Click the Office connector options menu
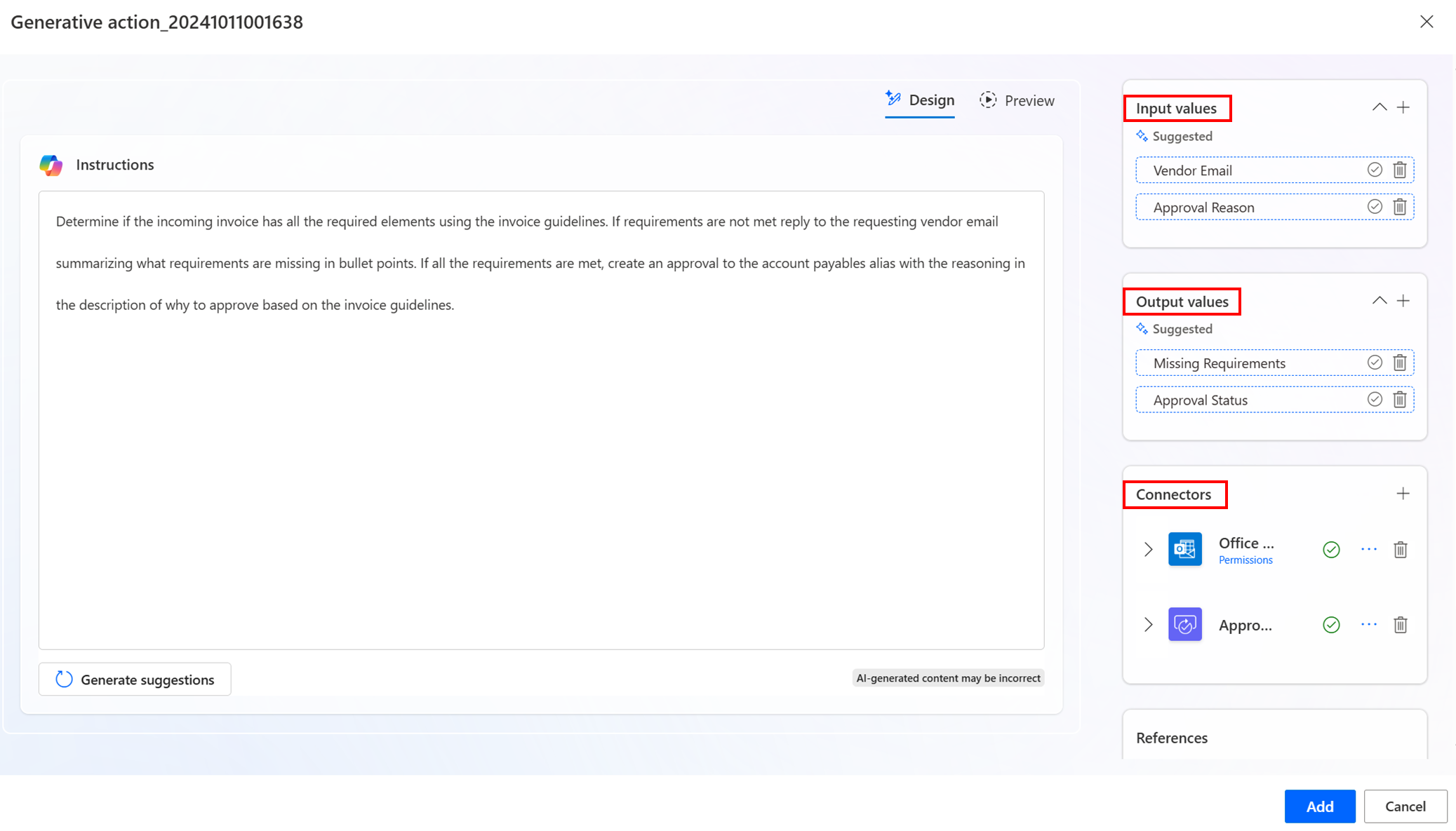1456x831 pixels. 1368,549
